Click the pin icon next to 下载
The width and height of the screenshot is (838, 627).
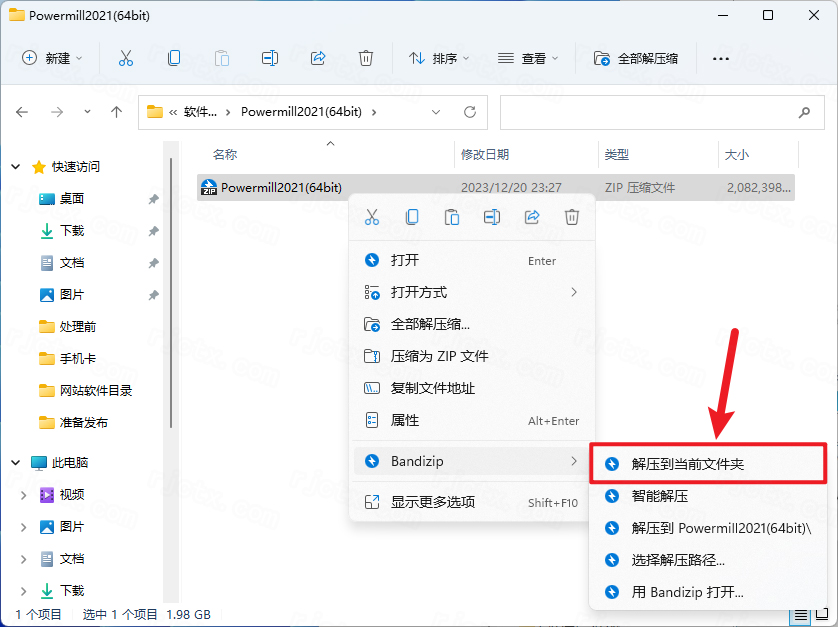click(x=153, y=231)
